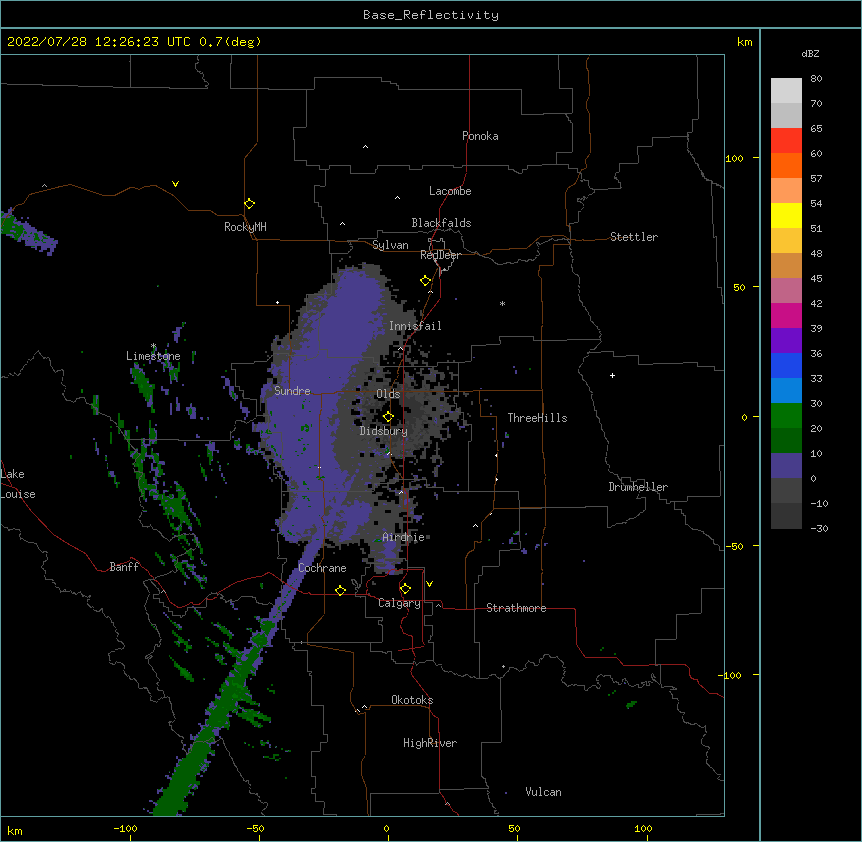Screen dimensions: 862x842
Task: Click the 57 value in dBZ legend
Action: pos(816,179)
